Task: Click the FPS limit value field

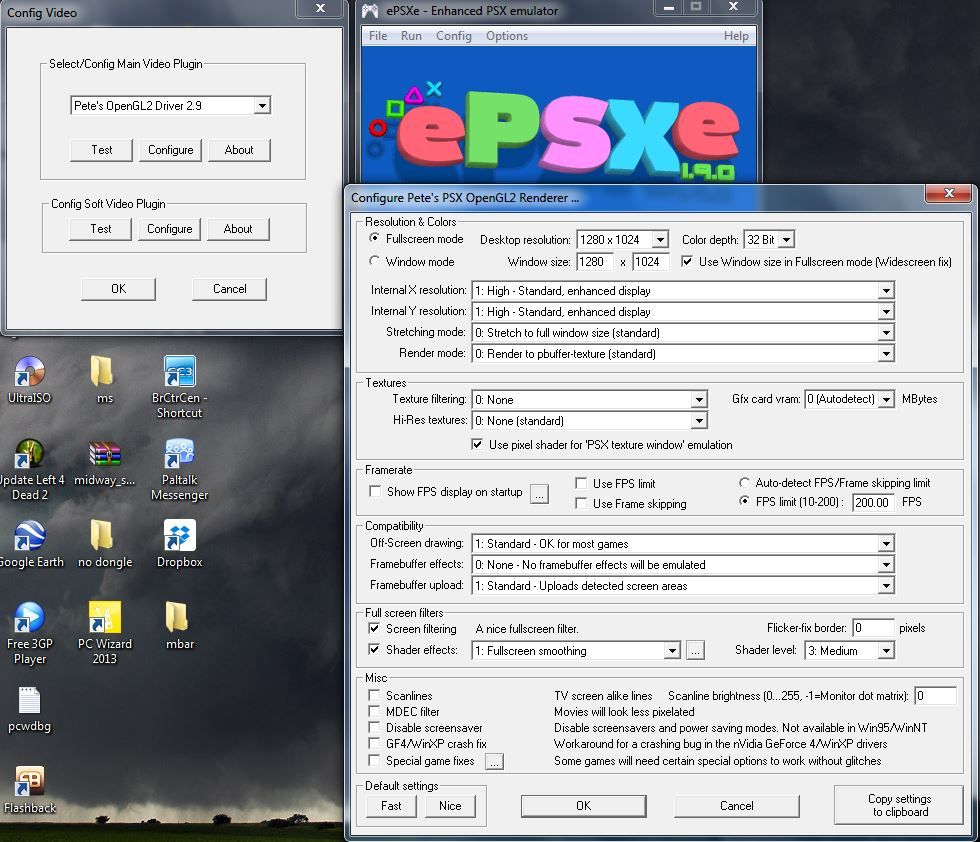Action: (873, 502)
